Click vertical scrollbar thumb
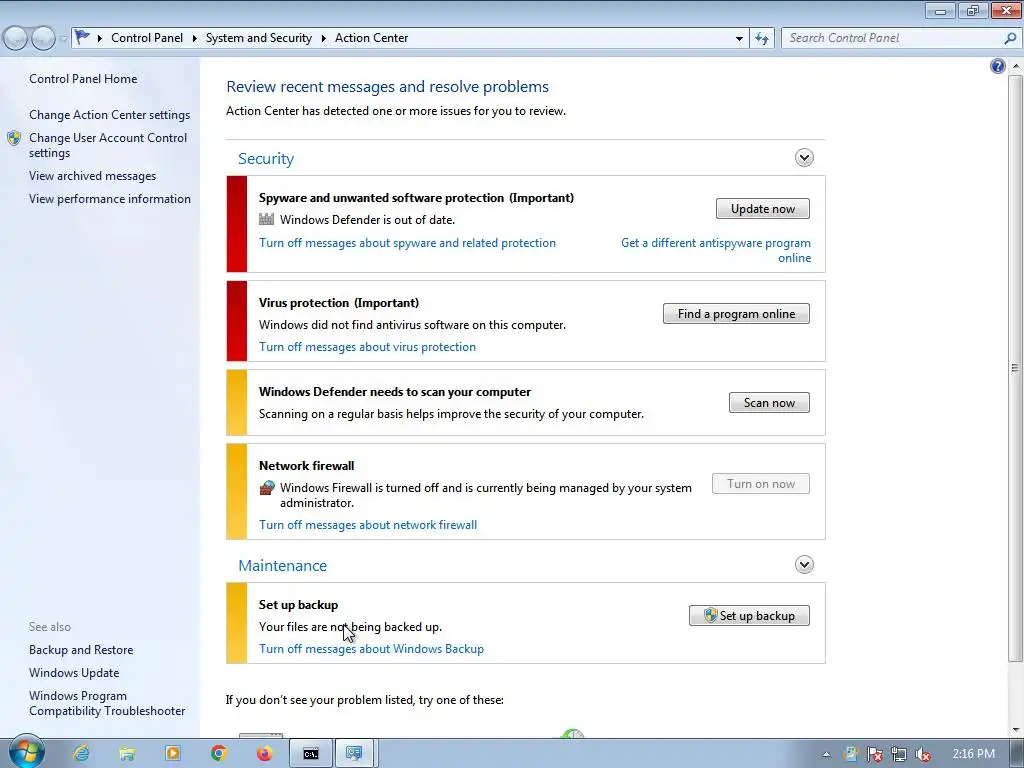This screenshot has width=1024, height=768. click(x=1015, y=368)
